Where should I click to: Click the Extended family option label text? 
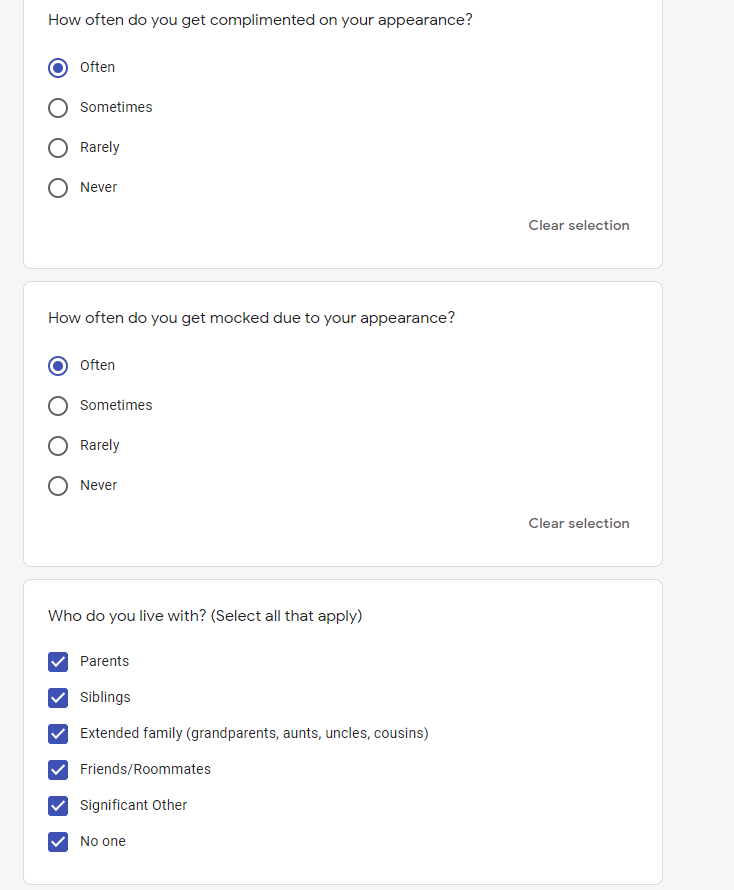(x=254, y=733)
